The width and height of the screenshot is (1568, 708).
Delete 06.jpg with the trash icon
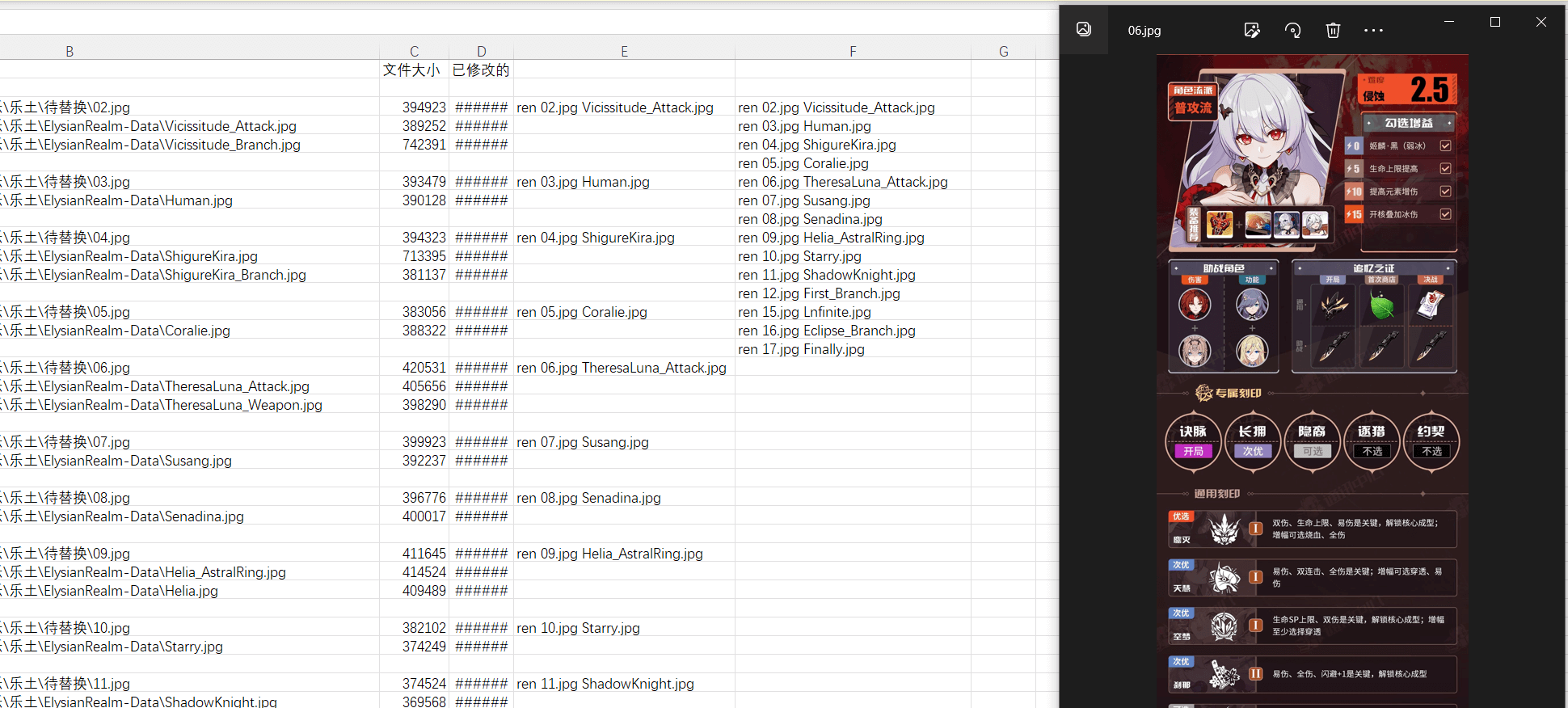(1333, 31)
